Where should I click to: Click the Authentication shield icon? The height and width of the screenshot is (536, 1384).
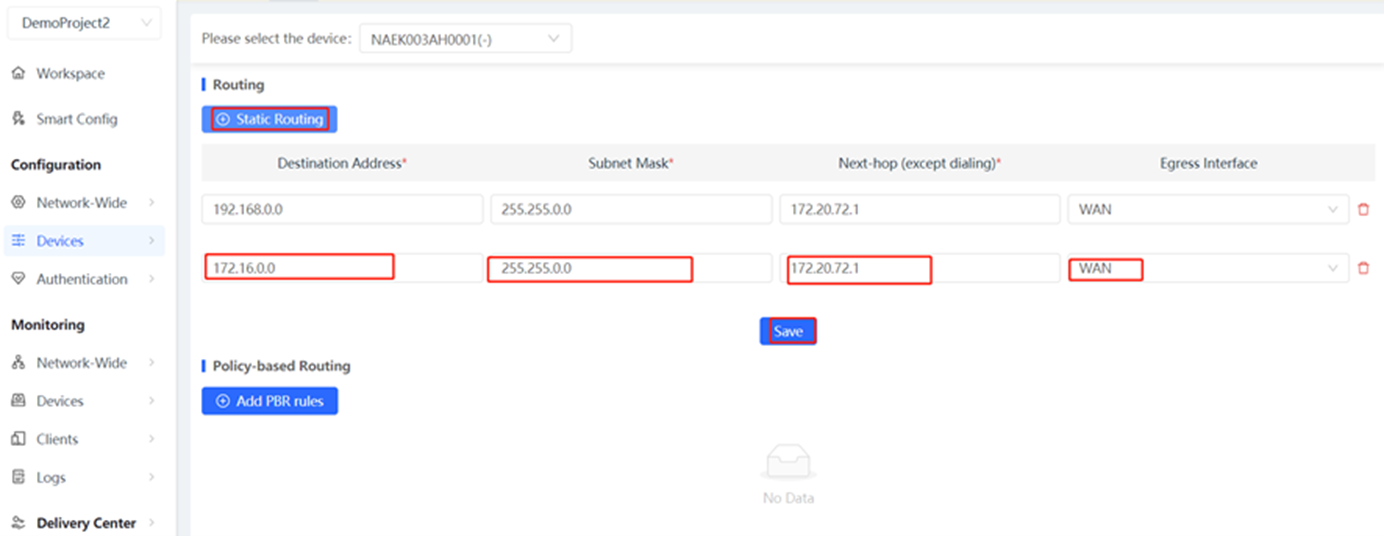pos(18,279)
